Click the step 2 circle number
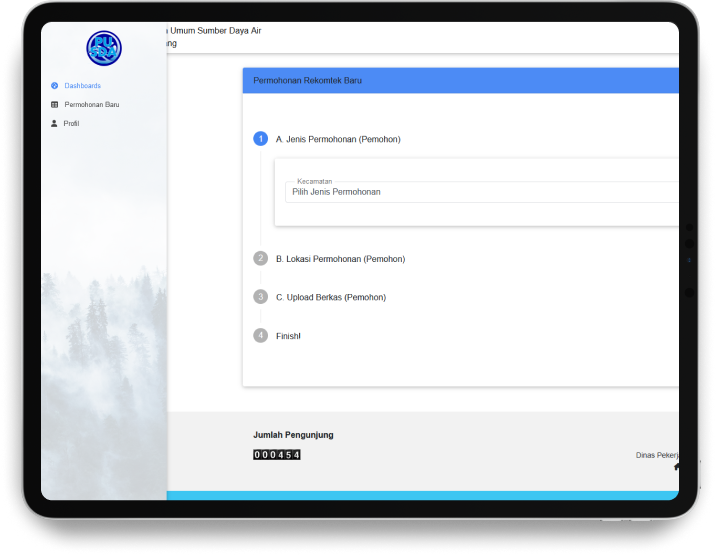 coord(261,258)
